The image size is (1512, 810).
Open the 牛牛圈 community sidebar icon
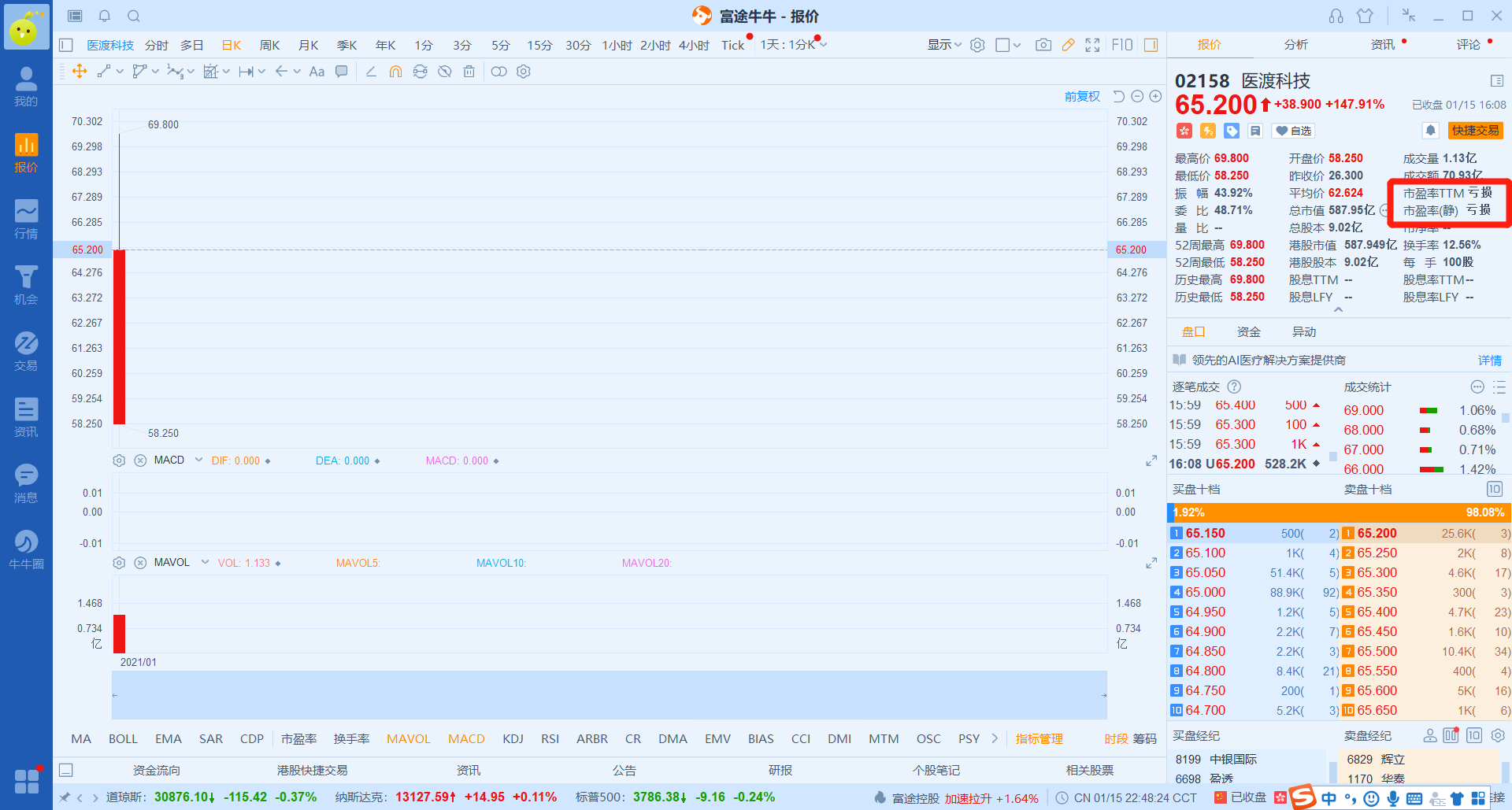[26, 549]
